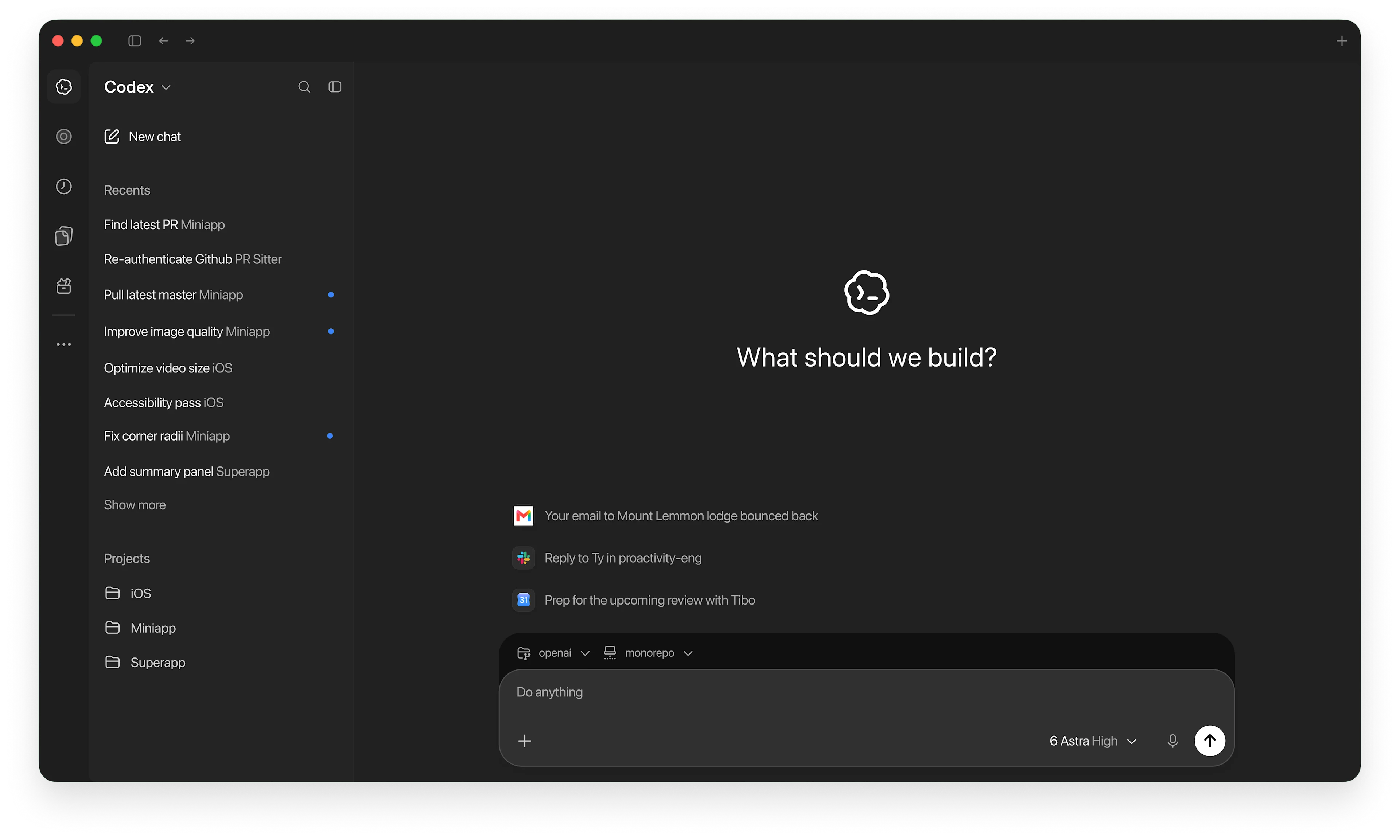Select Prep for review with Tibo suggestion
The height and width of the screenshot is (840, 1400).
(x=634, y=600)
